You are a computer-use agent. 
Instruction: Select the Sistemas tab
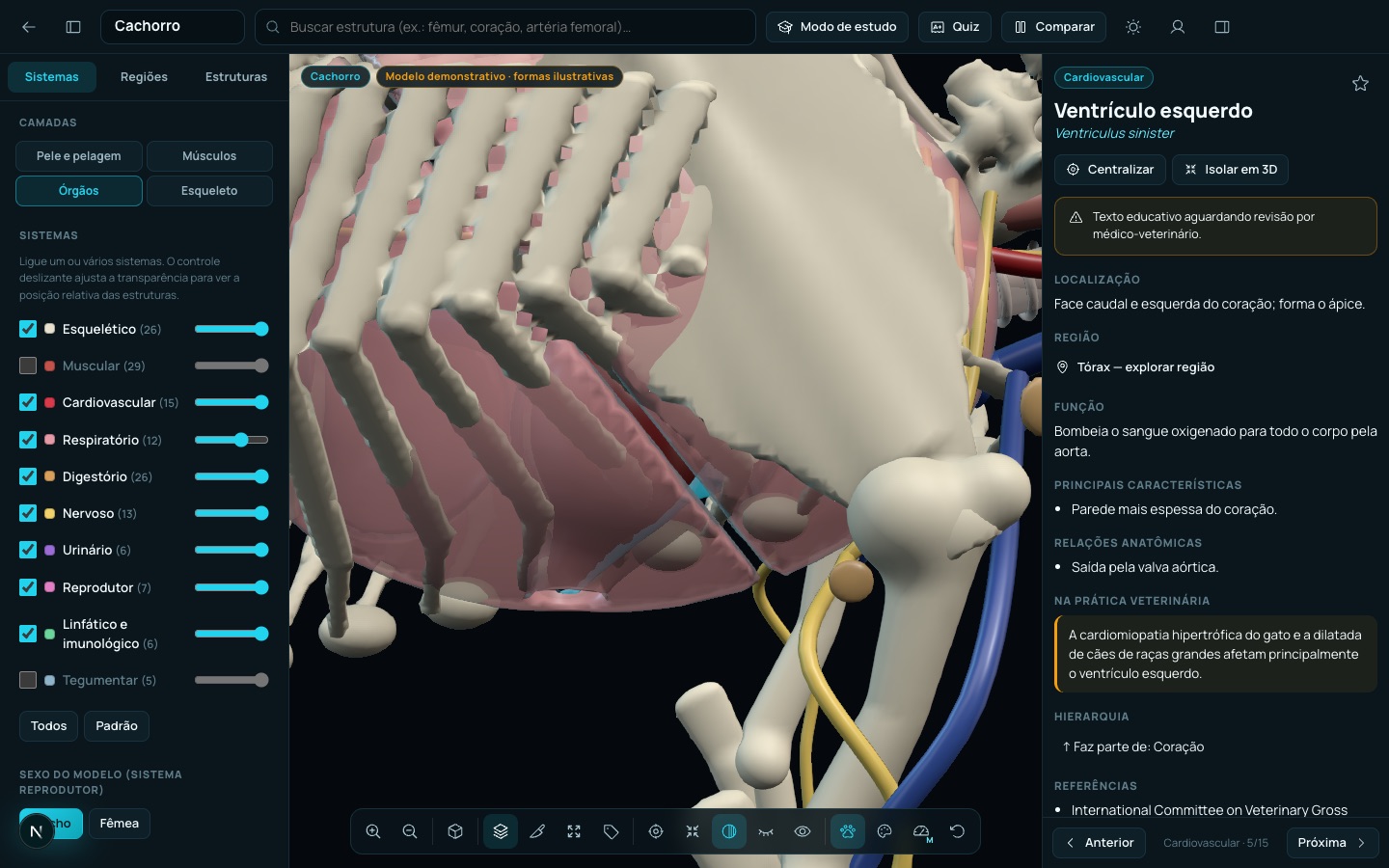52,77
